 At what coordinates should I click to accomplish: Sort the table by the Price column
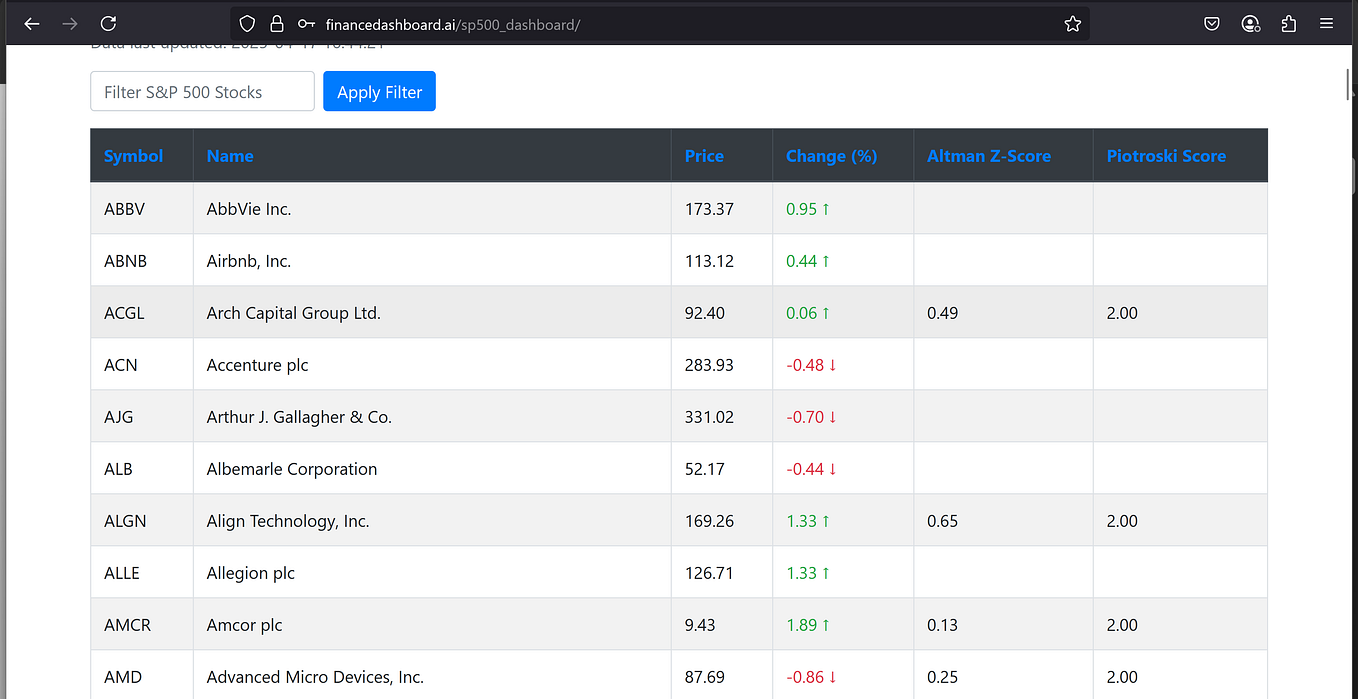pos(704,156)
